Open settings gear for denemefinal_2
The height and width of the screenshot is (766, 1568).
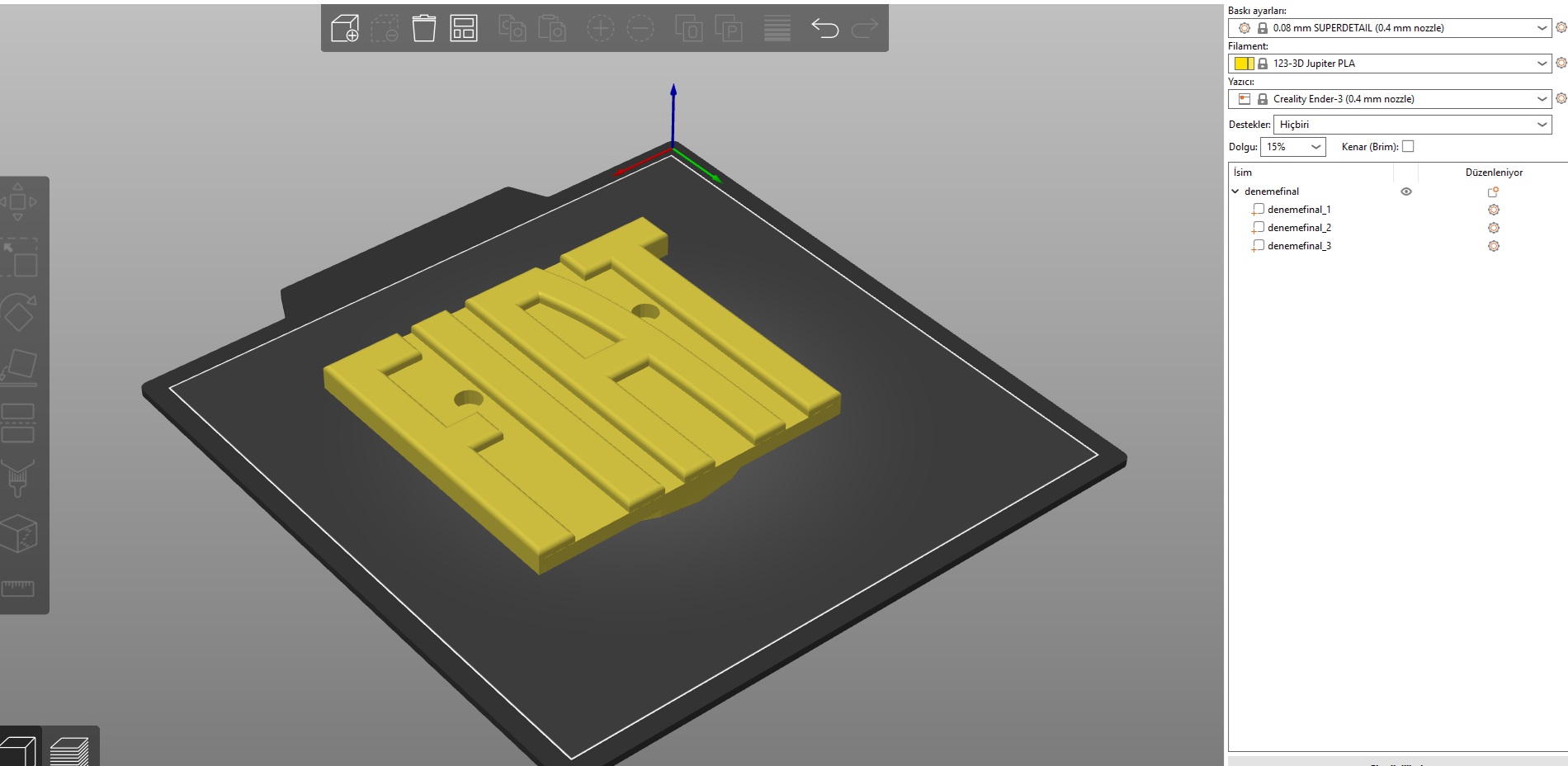coord(1493,228)
